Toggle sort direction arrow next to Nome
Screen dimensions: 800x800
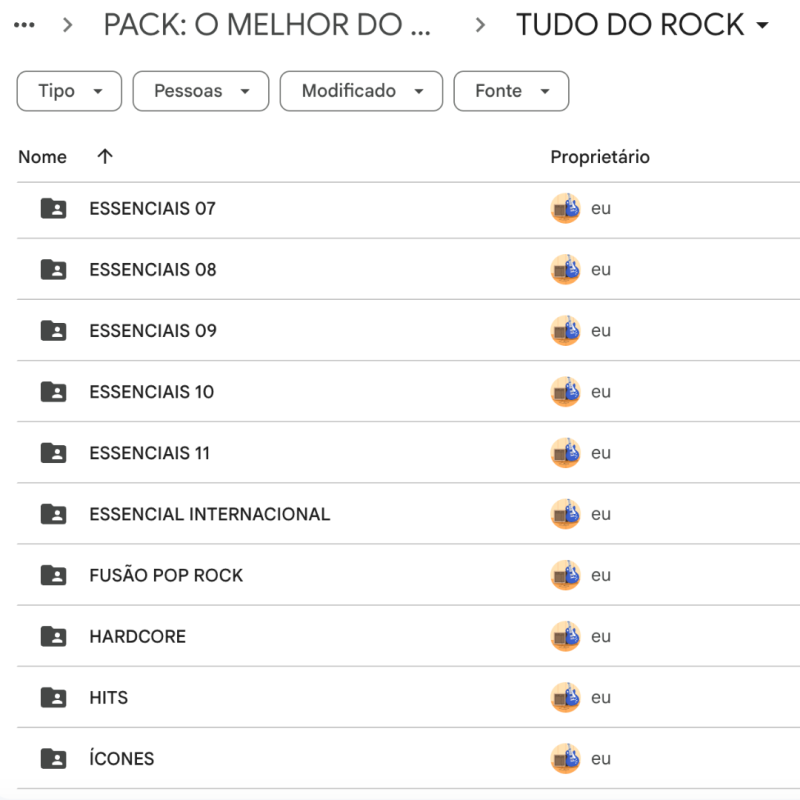(105, 157)
